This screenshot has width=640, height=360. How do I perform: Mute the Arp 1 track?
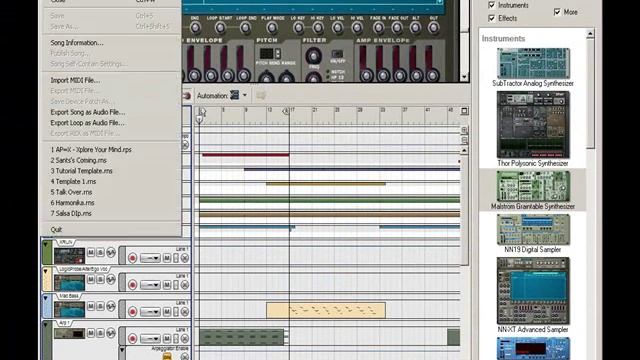pos(91,333)
